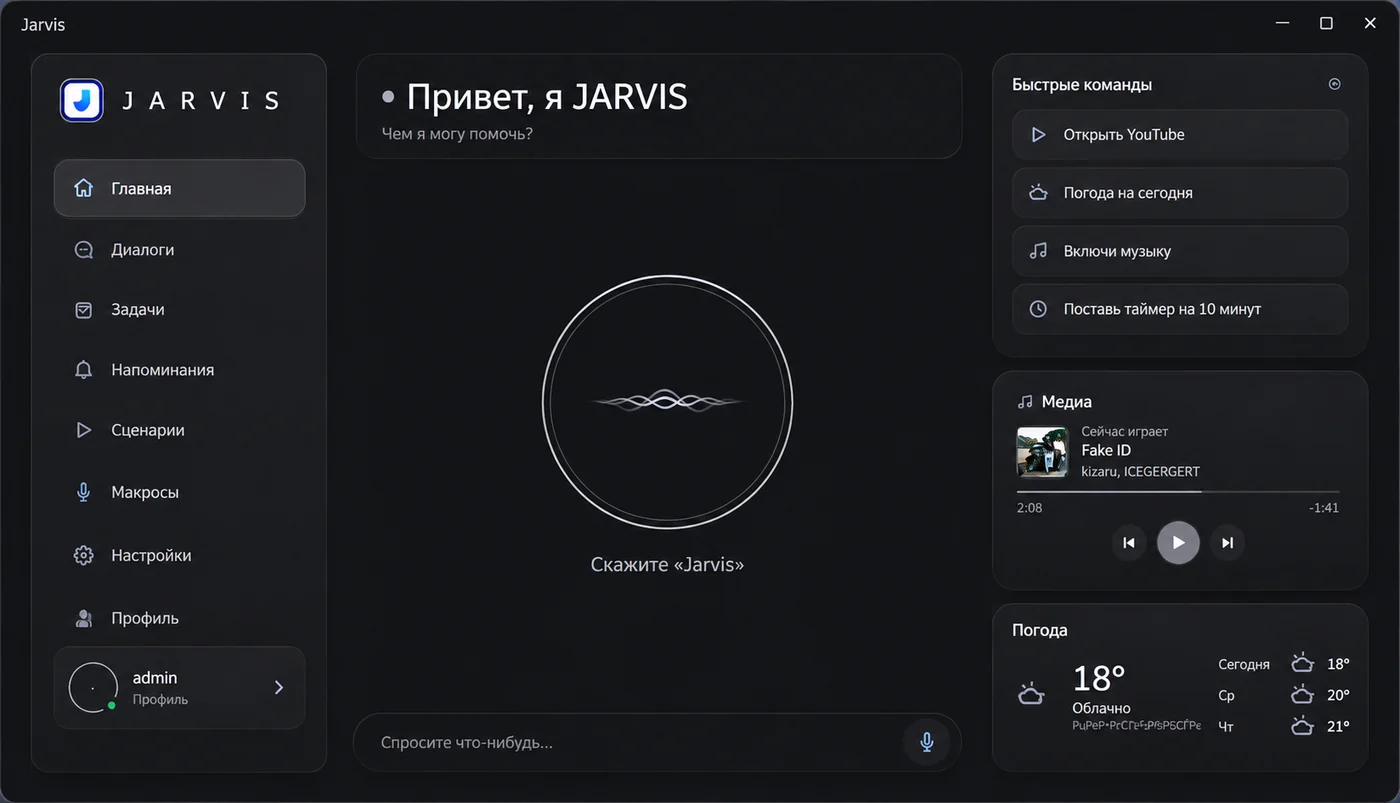The image size is (1400, 803).
Task: Click the Настройки gear icon
Action: 84,555
